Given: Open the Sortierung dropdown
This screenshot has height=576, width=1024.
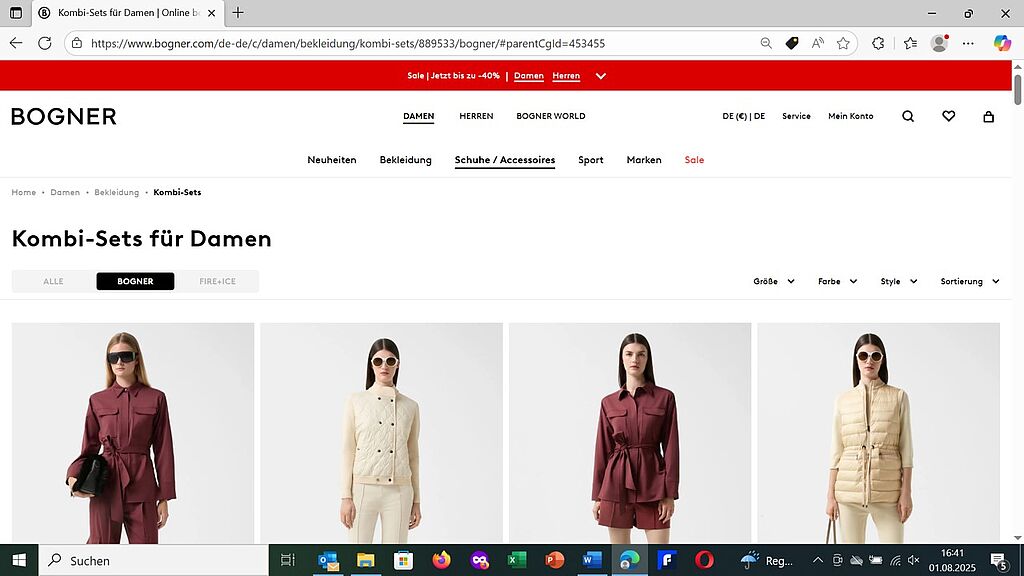Looking at the screenshot, I should [970, 281].
